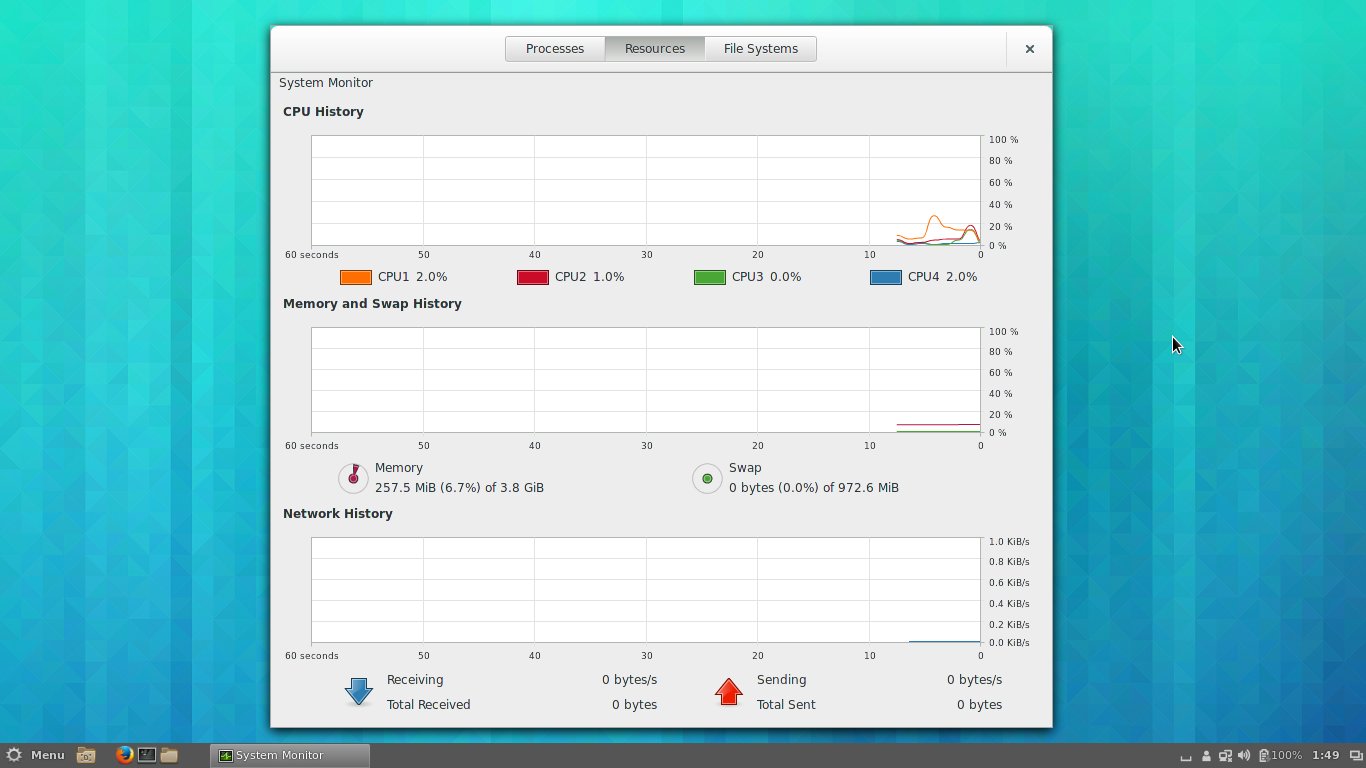Pick a new color for CPU4 swatch

pyautogui.click(x=886, y=277)
